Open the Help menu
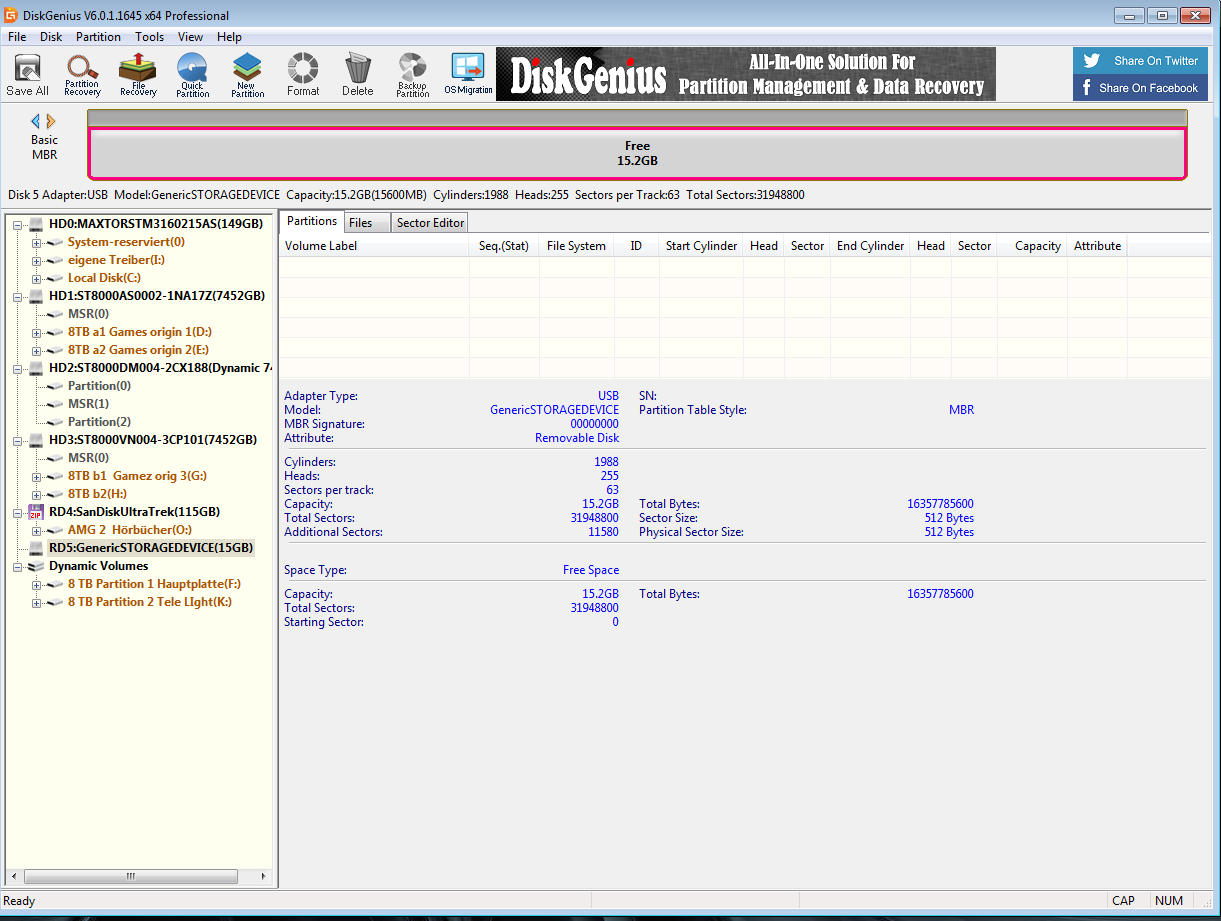This screenshot has height=921, width=1221. (229, 37)
